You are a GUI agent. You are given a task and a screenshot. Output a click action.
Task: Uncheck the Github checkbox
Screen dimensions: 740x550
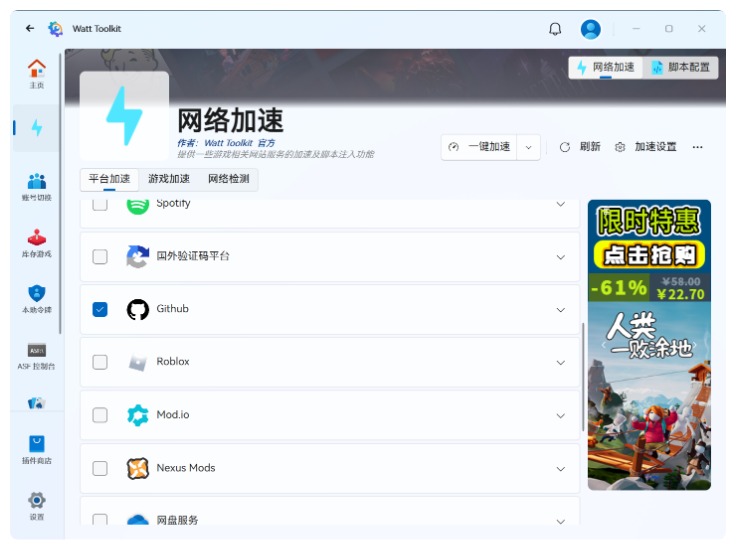click(100, 310)
